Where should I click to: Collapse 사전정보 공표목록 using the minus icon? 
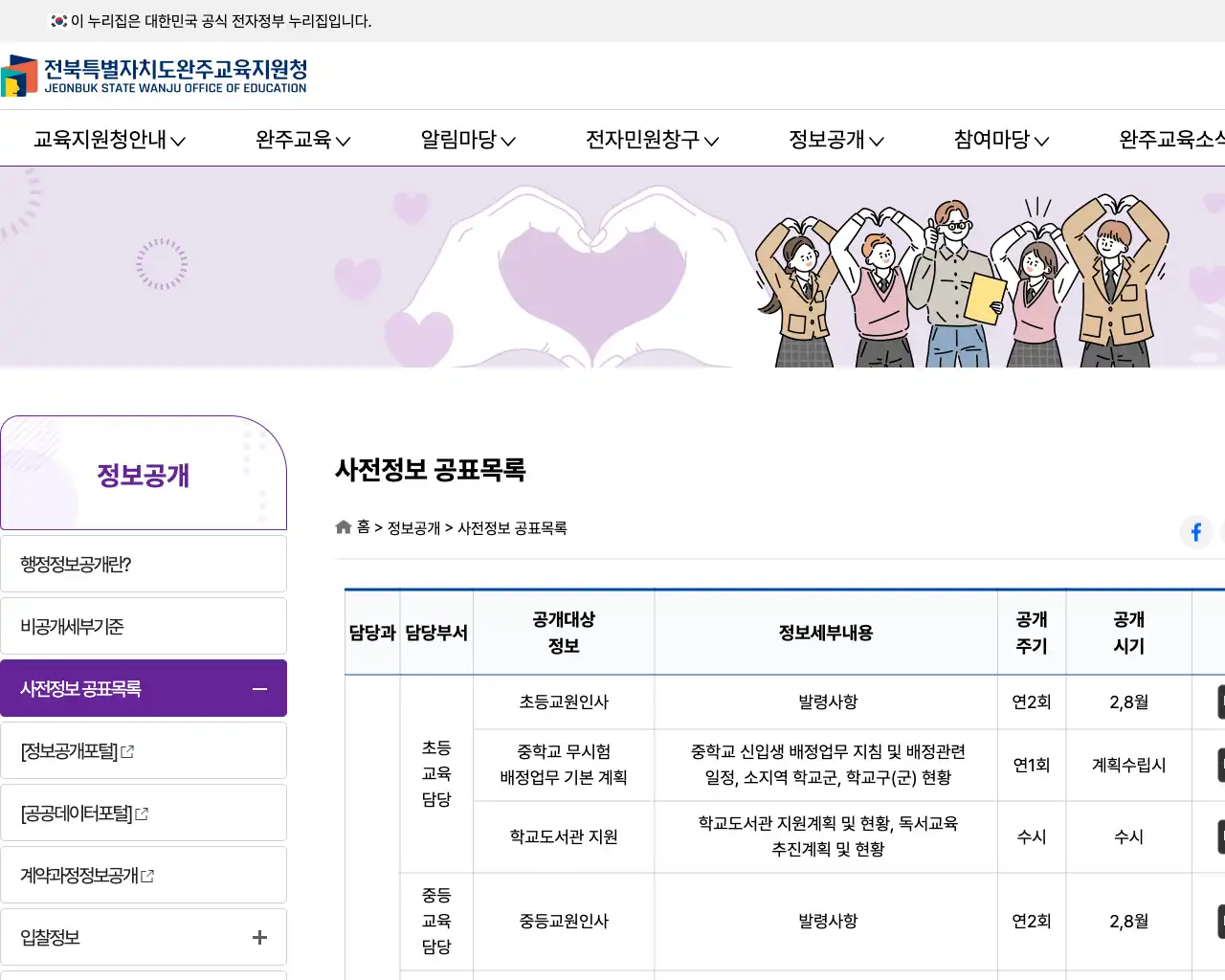[x=258, y=687]
